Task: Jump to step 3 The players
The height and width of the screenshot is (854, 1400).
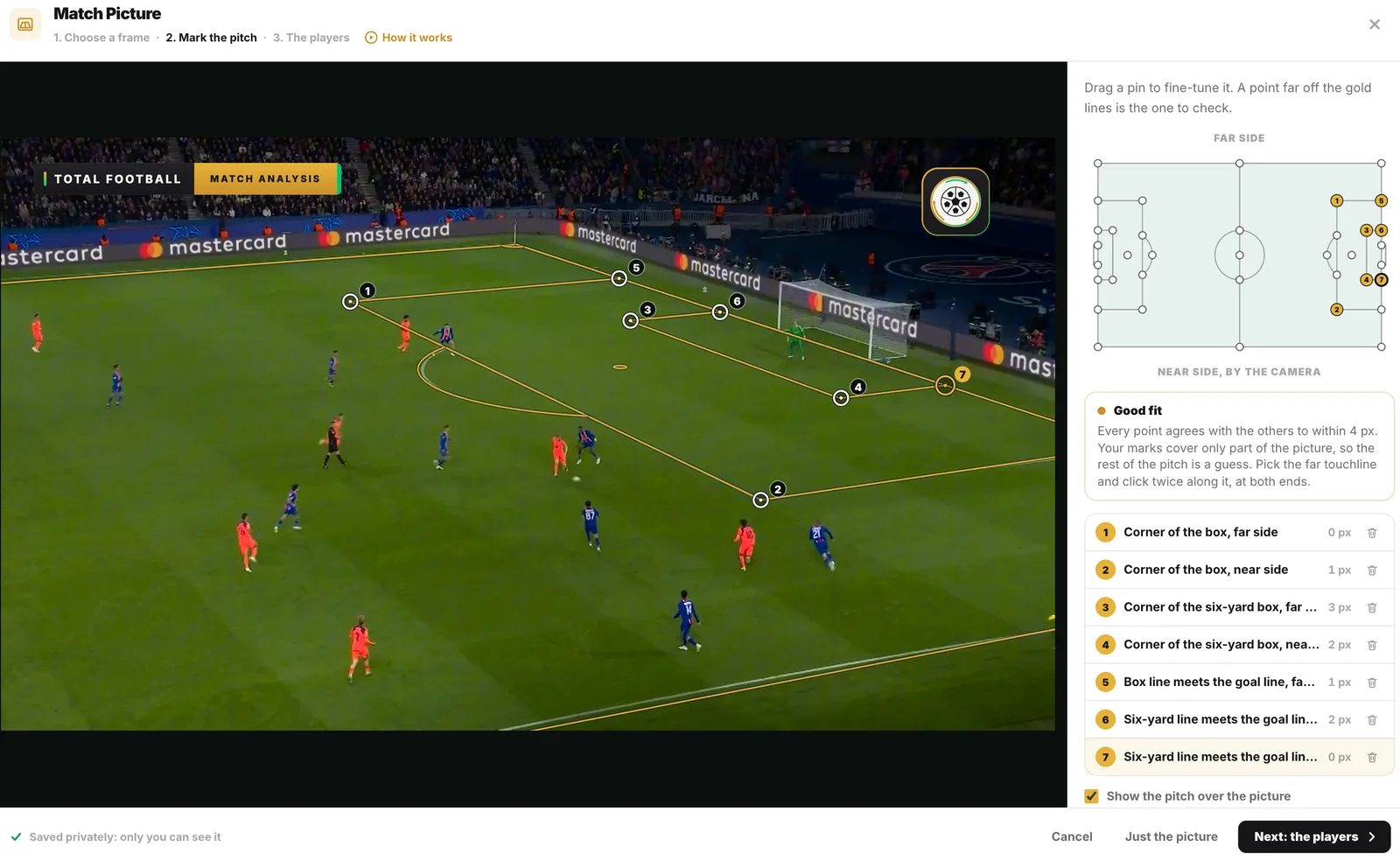Action: pyautogui.click(x=311, y=38)
